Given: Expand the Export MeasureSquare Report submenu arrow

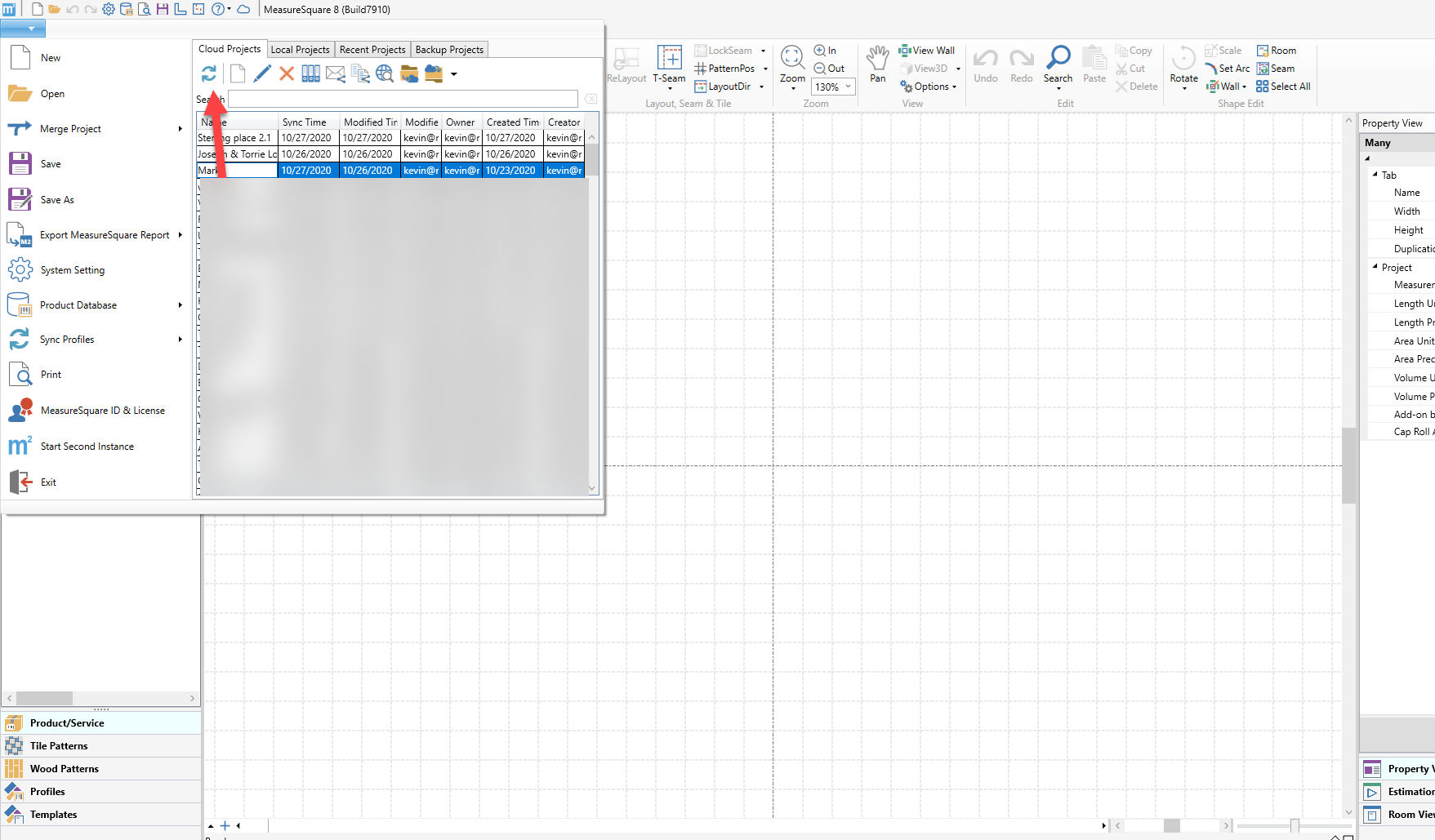Looking at the screenshot, I should 180,235.
